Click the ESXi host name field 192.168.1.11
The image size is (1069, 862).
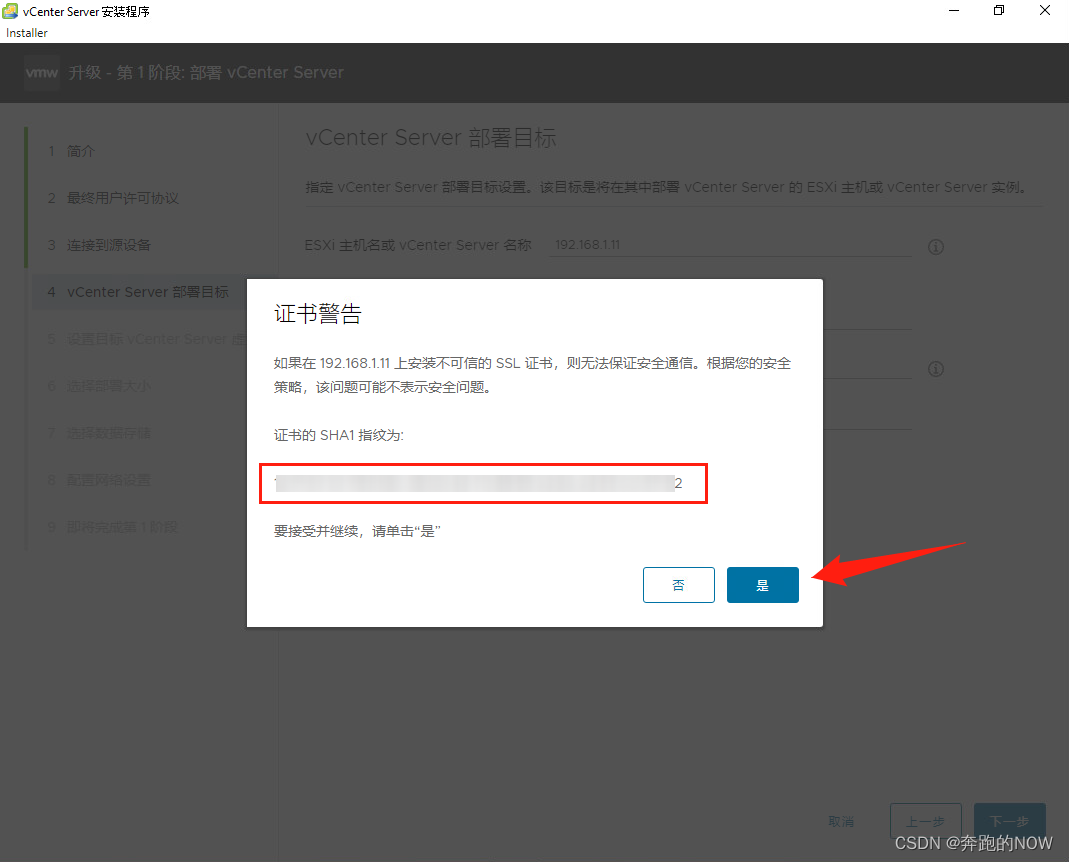[730, 245]
